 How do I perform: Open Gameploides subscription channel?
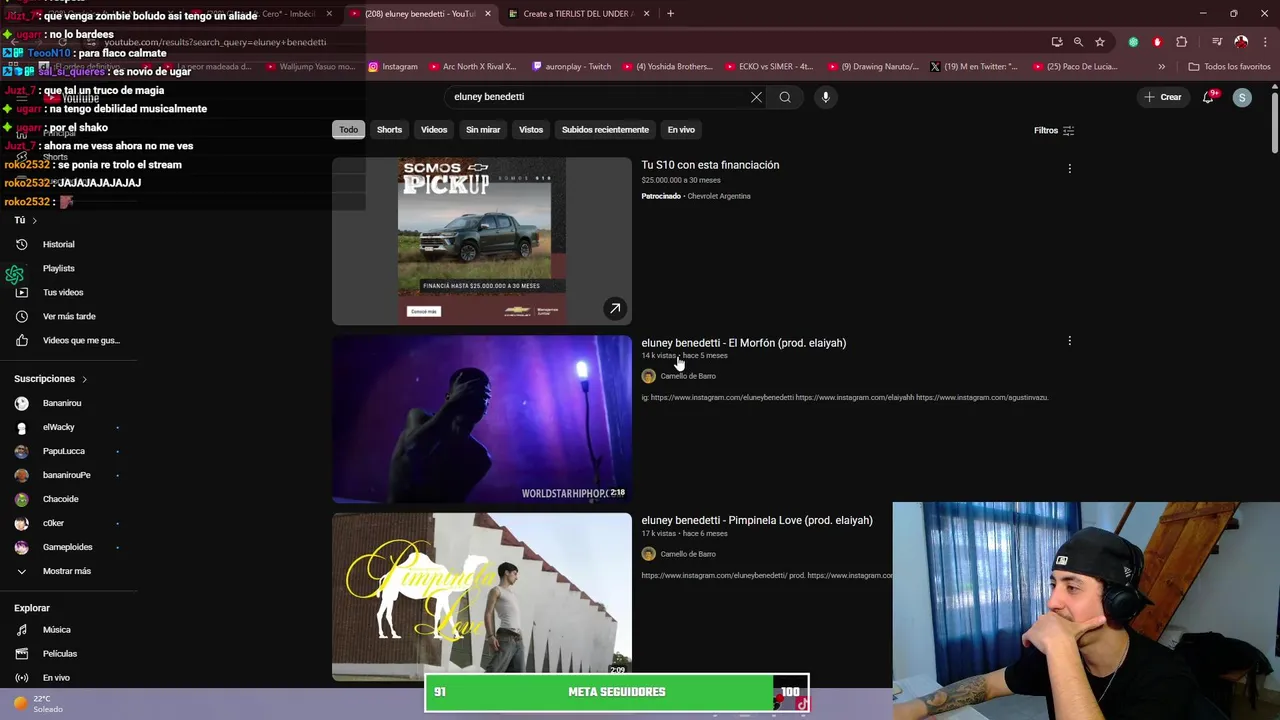coord(70,547)
